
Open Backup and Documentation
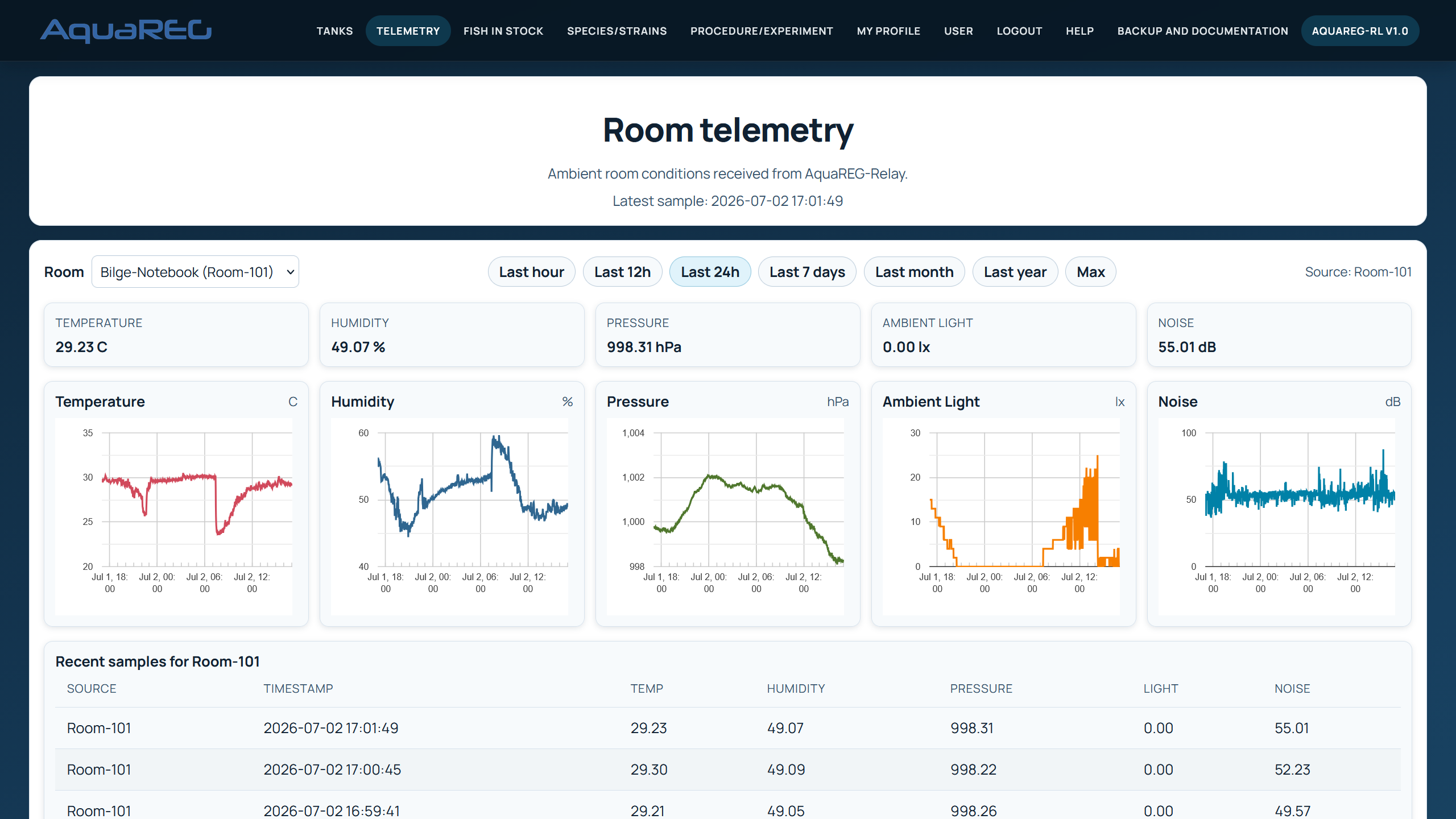click(x=1202, y=31)
